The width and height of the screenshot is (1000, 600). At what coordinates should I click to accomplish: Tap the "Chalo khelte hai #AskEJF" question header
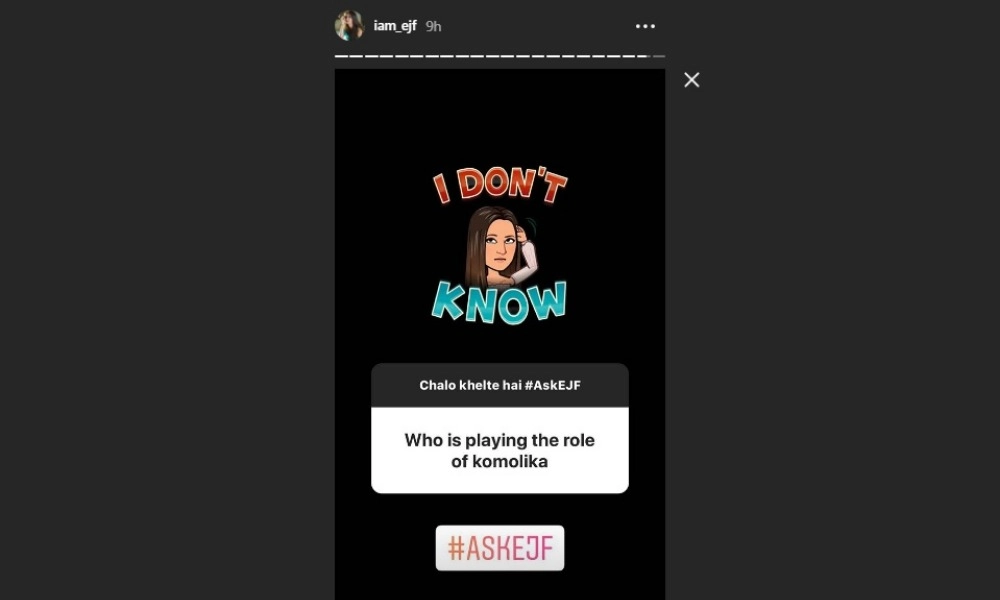point(500,385)
